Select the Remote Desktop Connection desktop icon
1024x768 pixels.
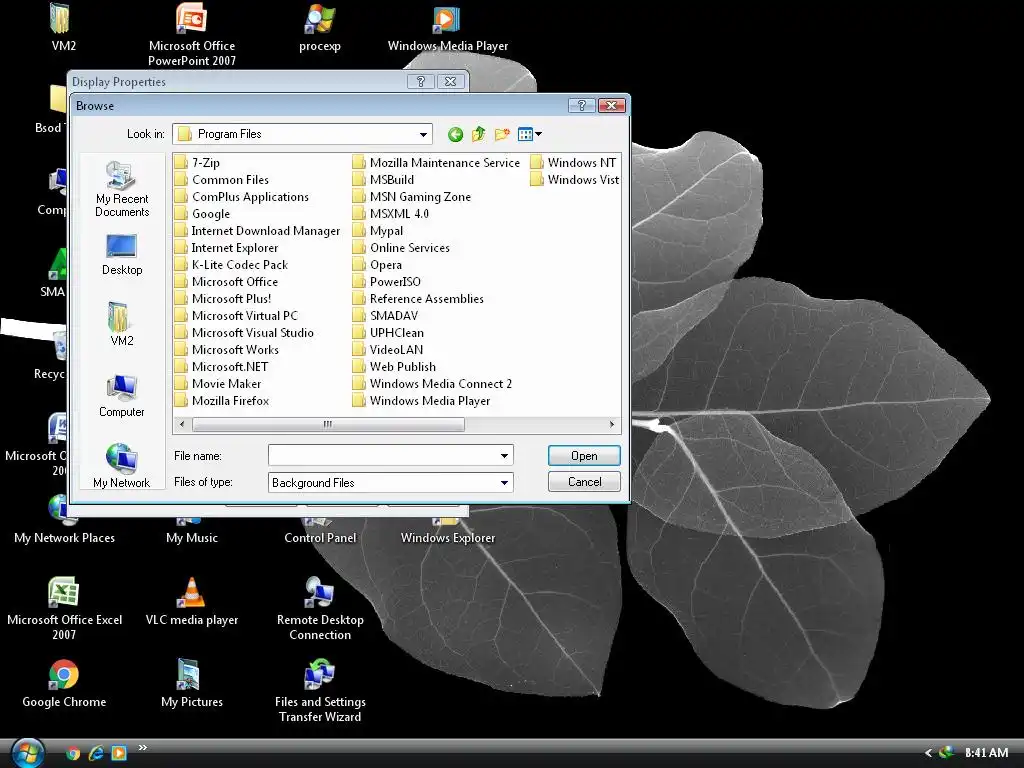[x=320, y=609]
